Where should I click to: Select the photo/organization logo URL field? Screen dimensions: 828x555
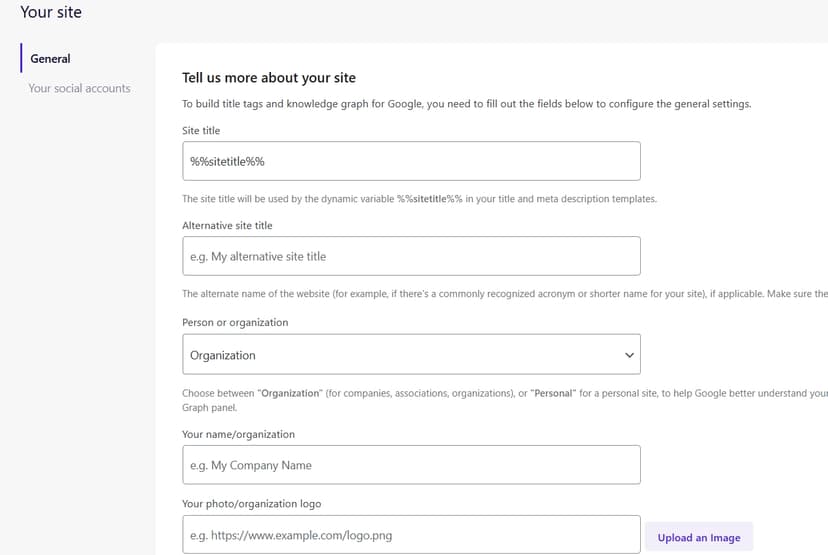click(411, 535)
